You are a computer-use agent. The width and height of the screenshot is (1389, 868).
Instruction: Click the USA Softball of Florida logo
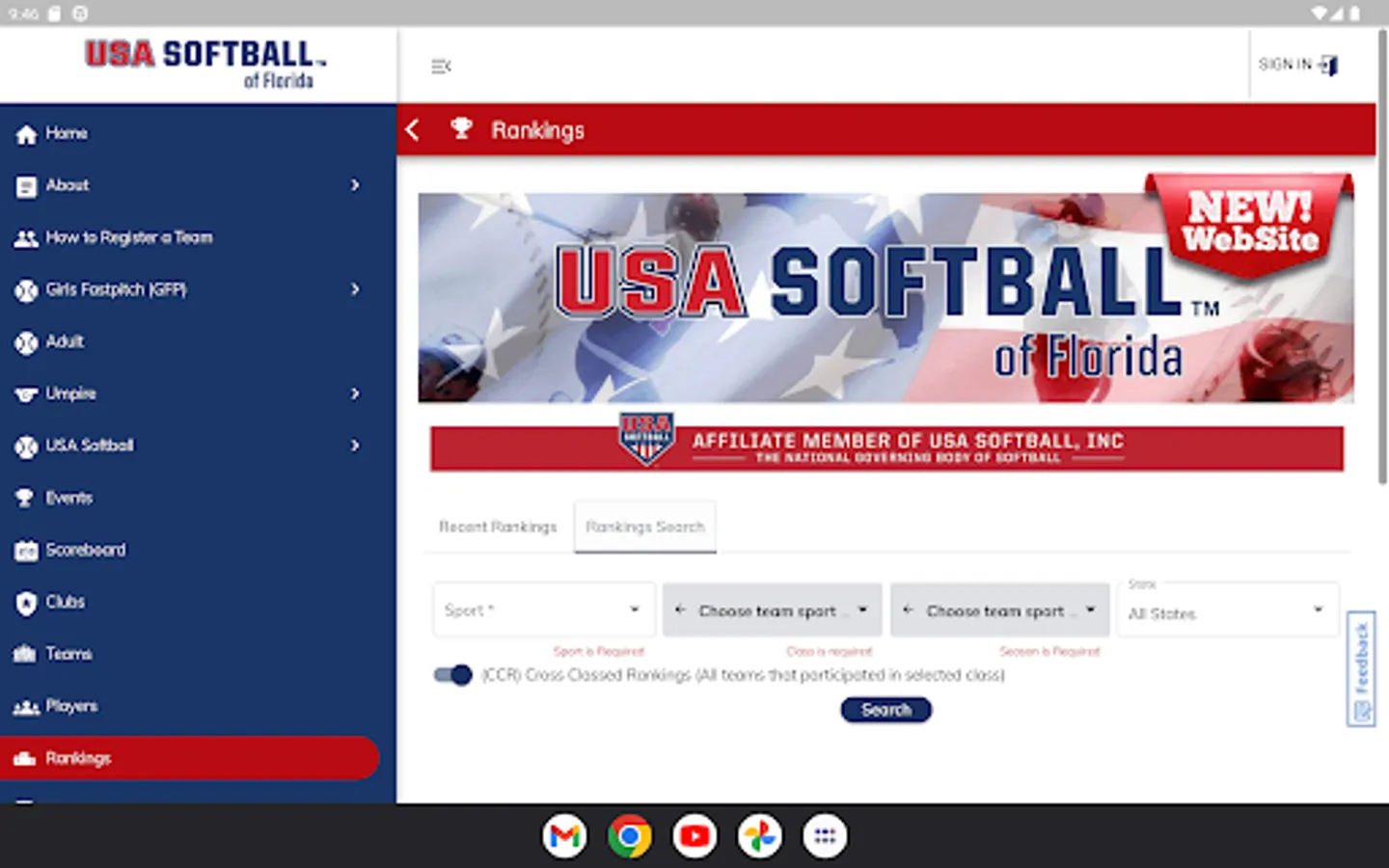pyautogui.click(x=205, y=65)
